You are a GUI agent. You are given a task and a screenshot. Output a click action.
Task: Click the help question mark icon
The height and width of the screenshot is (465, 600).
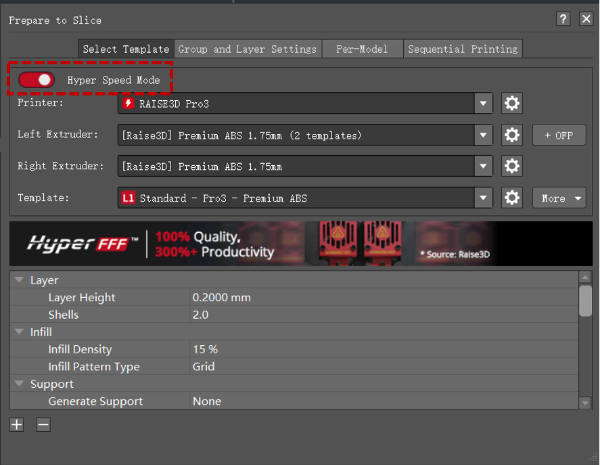[x=563, y=19]
